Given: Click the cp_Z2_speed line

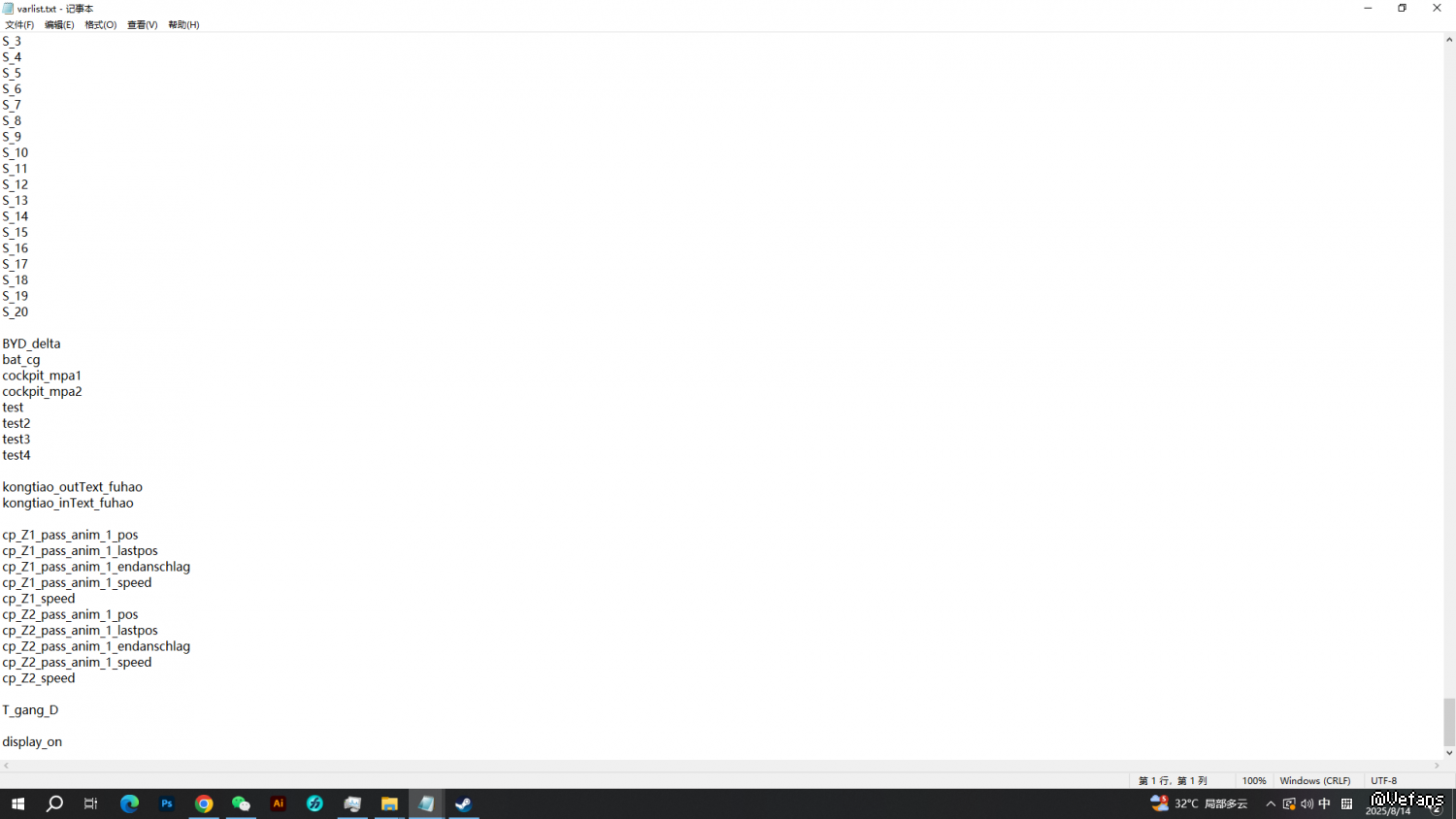Looking at the screenshot, I should 39,678.
